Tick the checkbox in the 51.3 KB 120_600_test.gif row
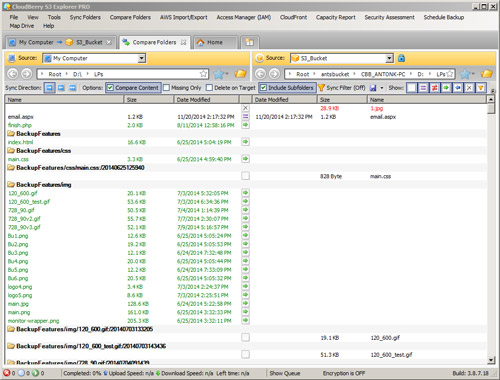500x380 pixels. [x=245, y=354]
